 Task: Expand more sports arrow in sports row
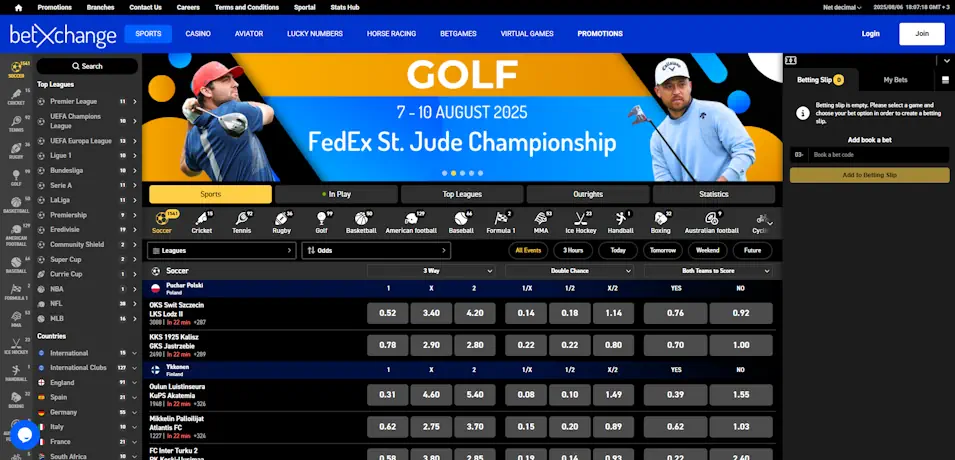pyautogui.click(x=770, y=224)
